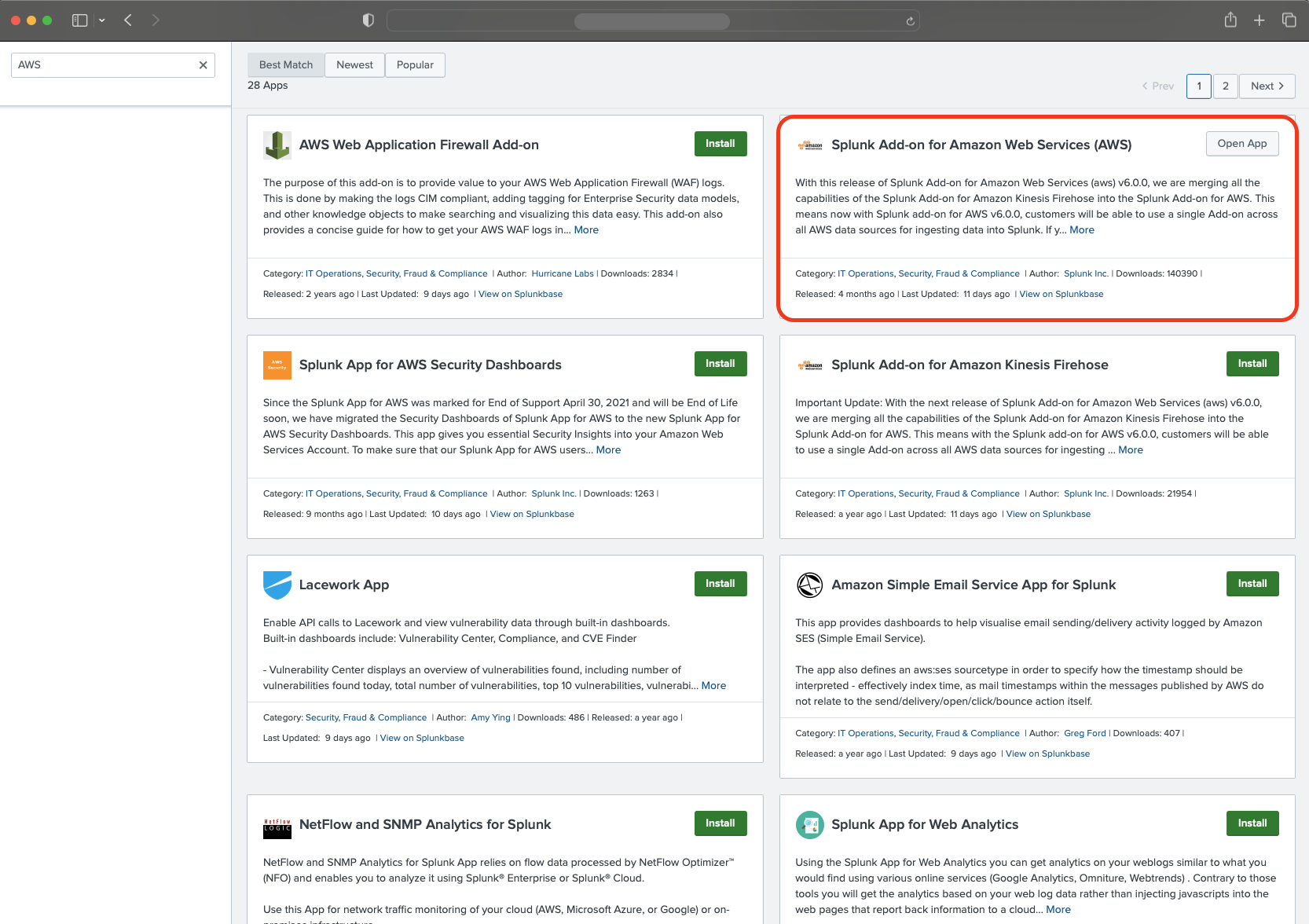Open IT Operations category on AWS WAF card
The image size is (1309, 924).
tap(333, 273)
